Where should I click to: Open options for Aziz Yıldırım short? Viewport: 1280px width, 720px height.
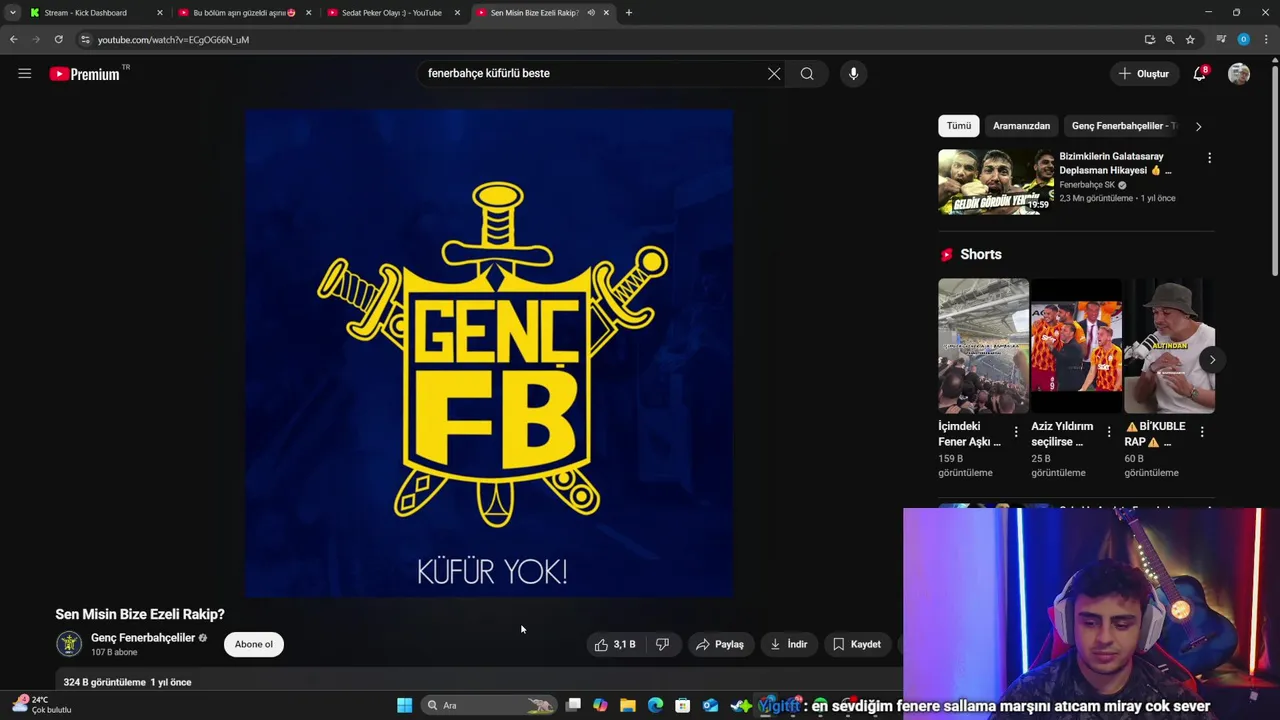[1109, 432]
